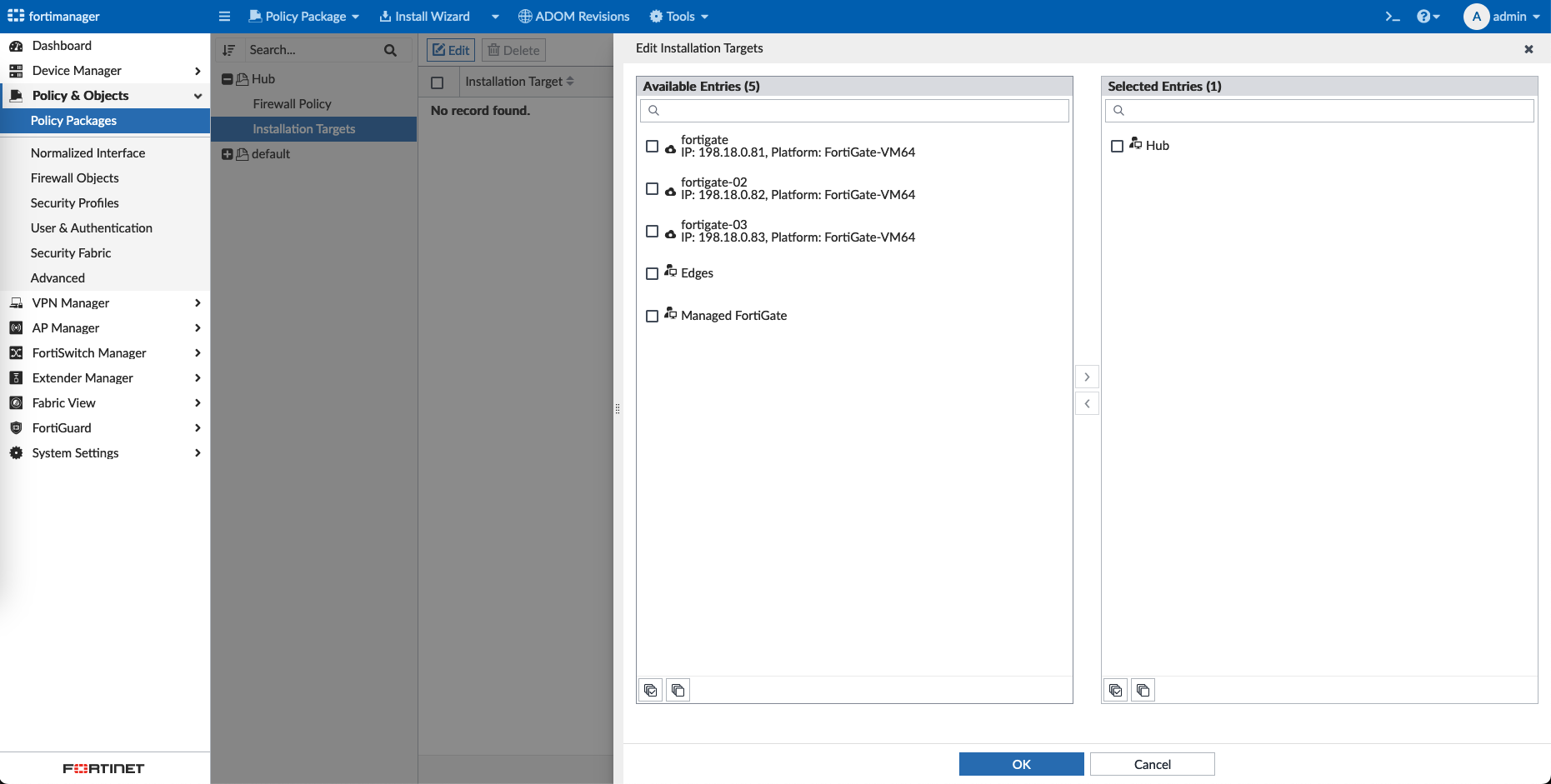The width and height of the screenshot is (1551, 784).
Task: Open the help question mark menu
Action: 1427,17
